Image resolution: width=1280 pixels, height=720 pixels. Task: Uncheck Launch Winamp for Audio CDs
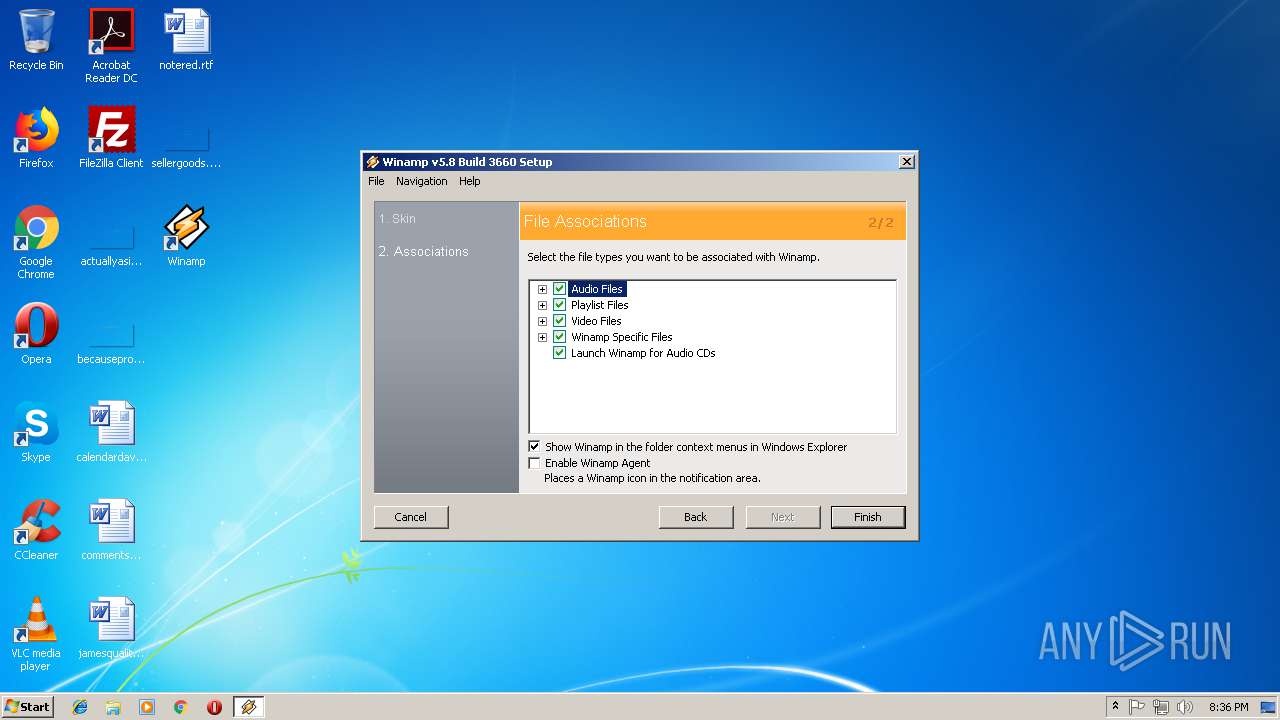pos(559,353)
